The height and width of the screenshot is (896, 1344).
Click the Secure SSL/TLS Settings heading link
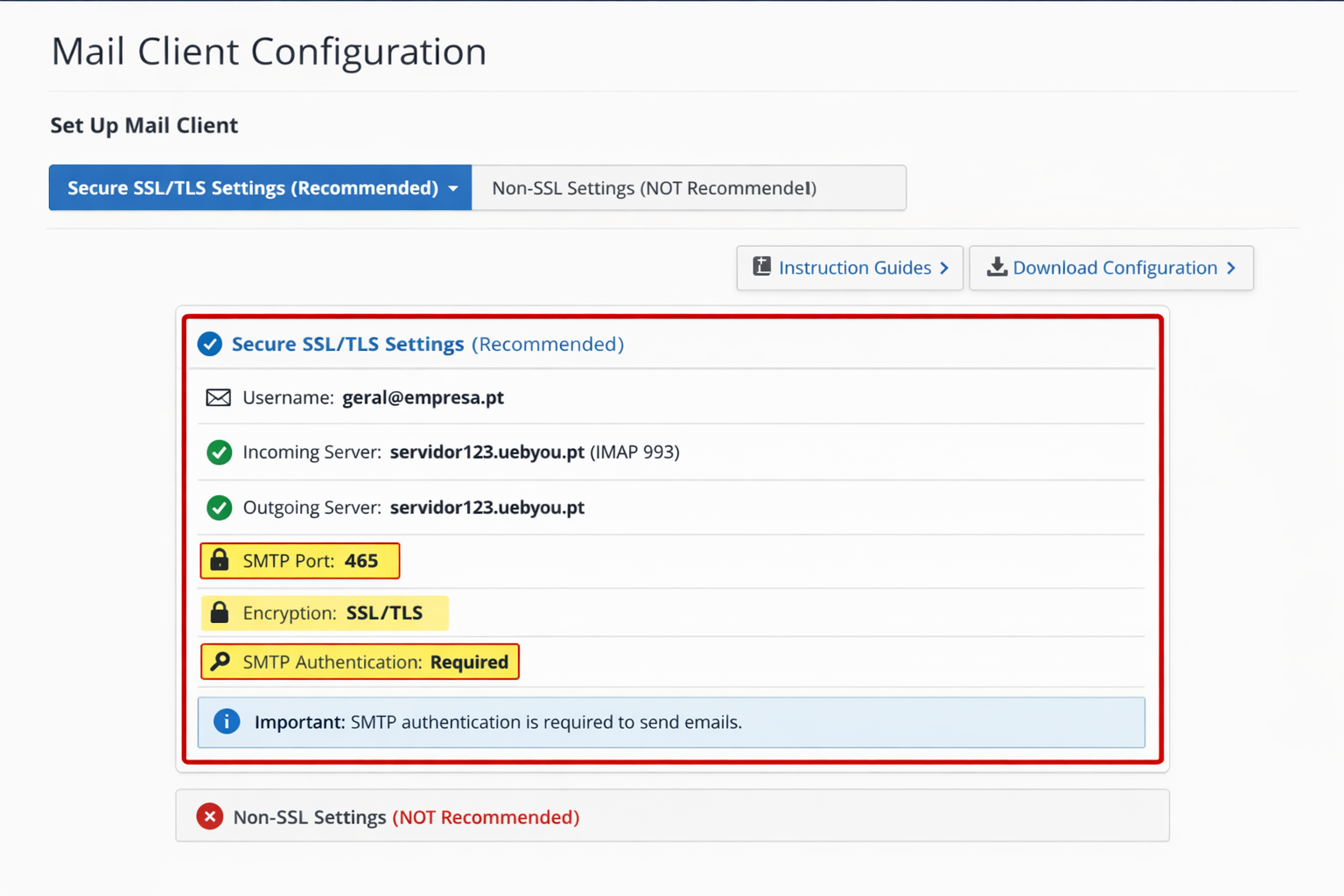coord(347,344)
